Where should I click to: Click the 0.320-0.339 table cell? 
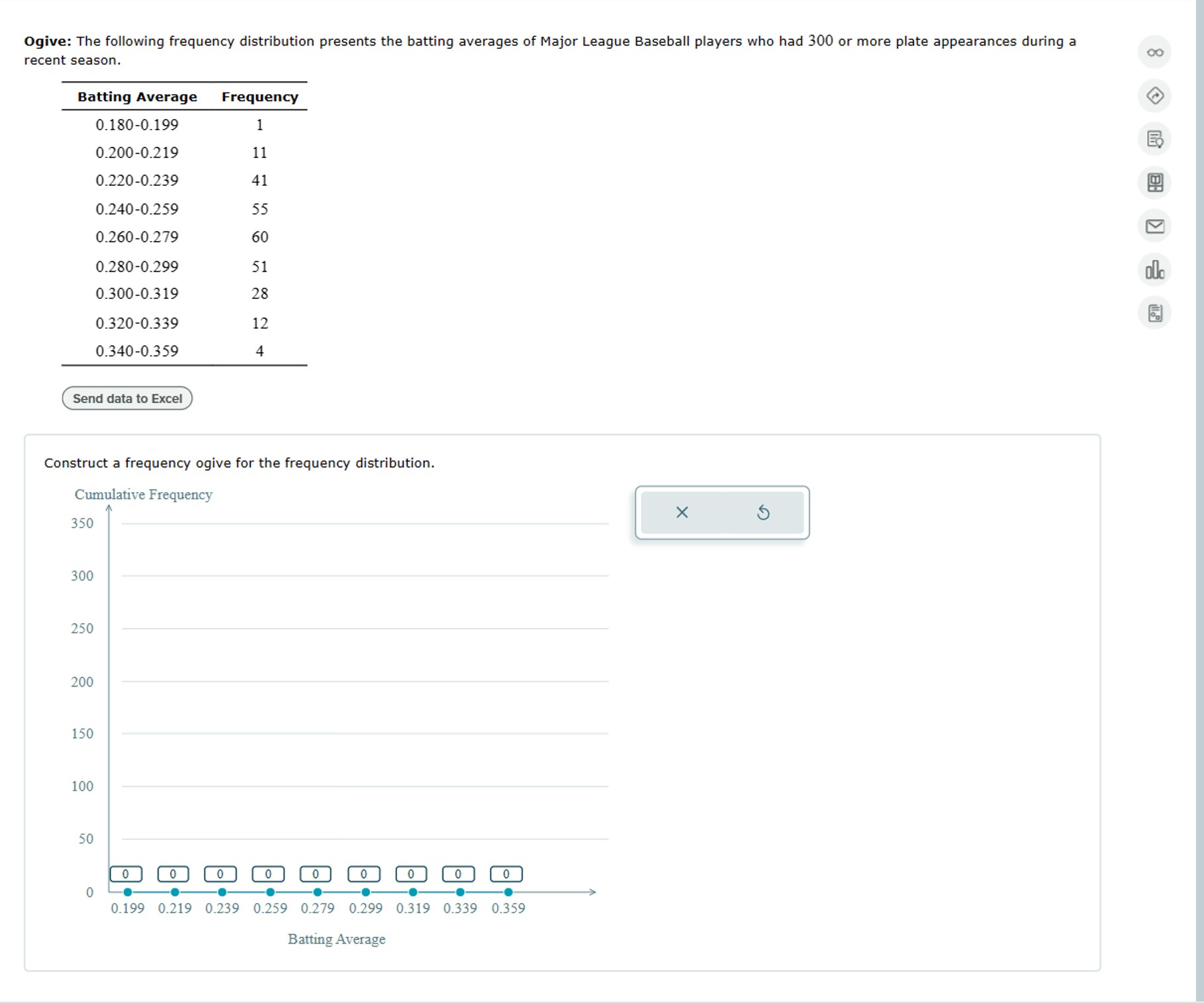[137, 323]
